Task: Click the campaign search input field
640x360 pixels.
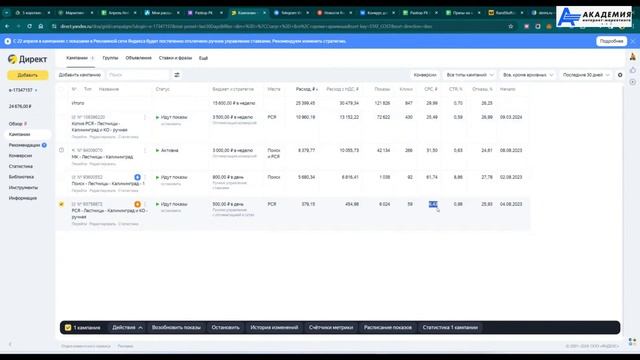Action: click(x=138, y=75)
